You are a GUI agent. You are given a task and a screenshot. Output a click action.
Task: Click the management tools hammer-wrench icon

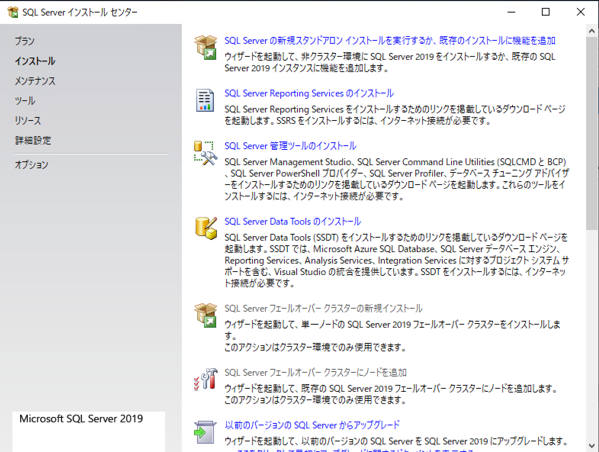[206, 153]
